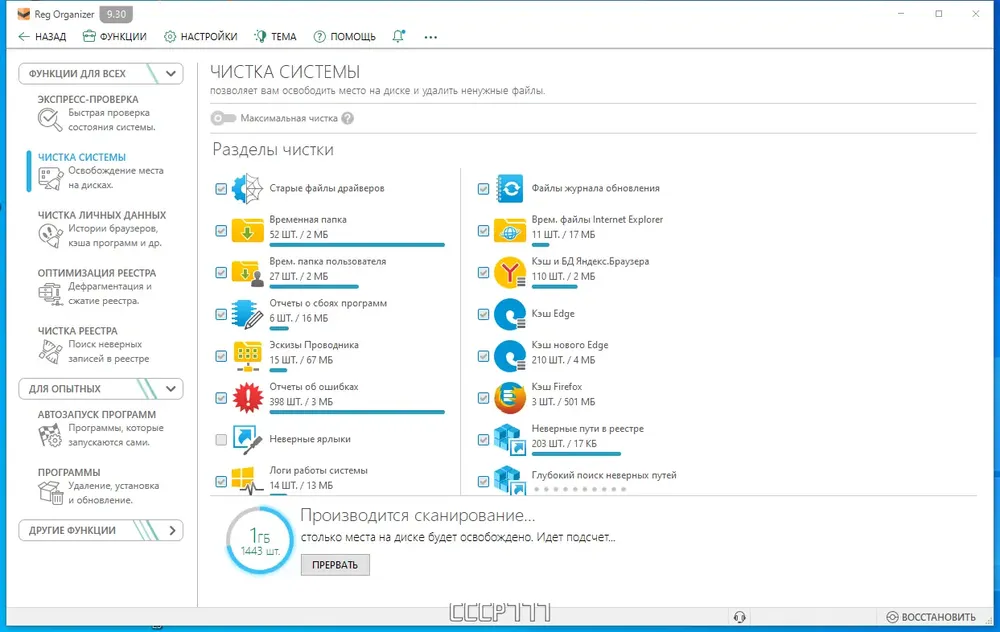Click the Временная папка folder icon

point(247,230)
